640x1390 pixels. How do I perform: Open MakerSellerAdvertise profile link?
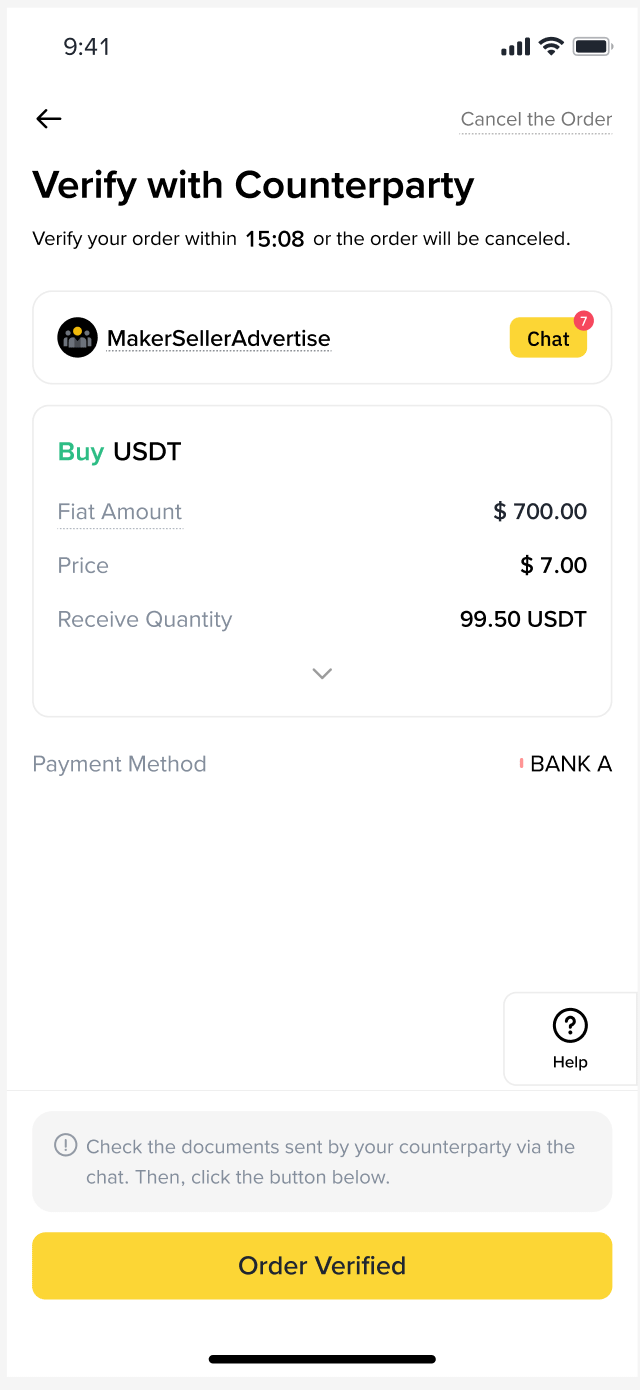pos(218,339)
